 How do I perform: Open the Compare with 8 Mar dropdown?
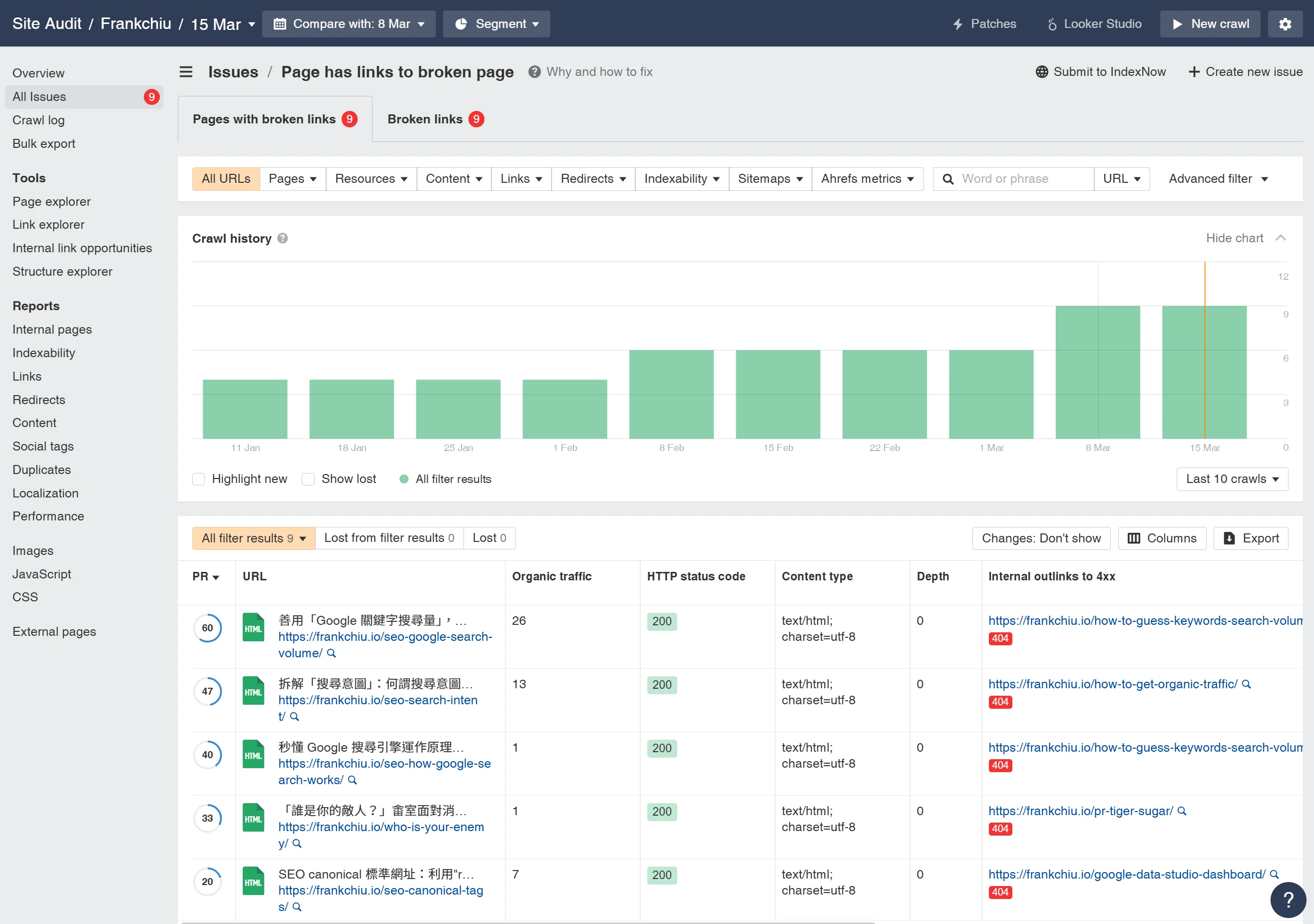pyautogui.click(x=349, y=24)
